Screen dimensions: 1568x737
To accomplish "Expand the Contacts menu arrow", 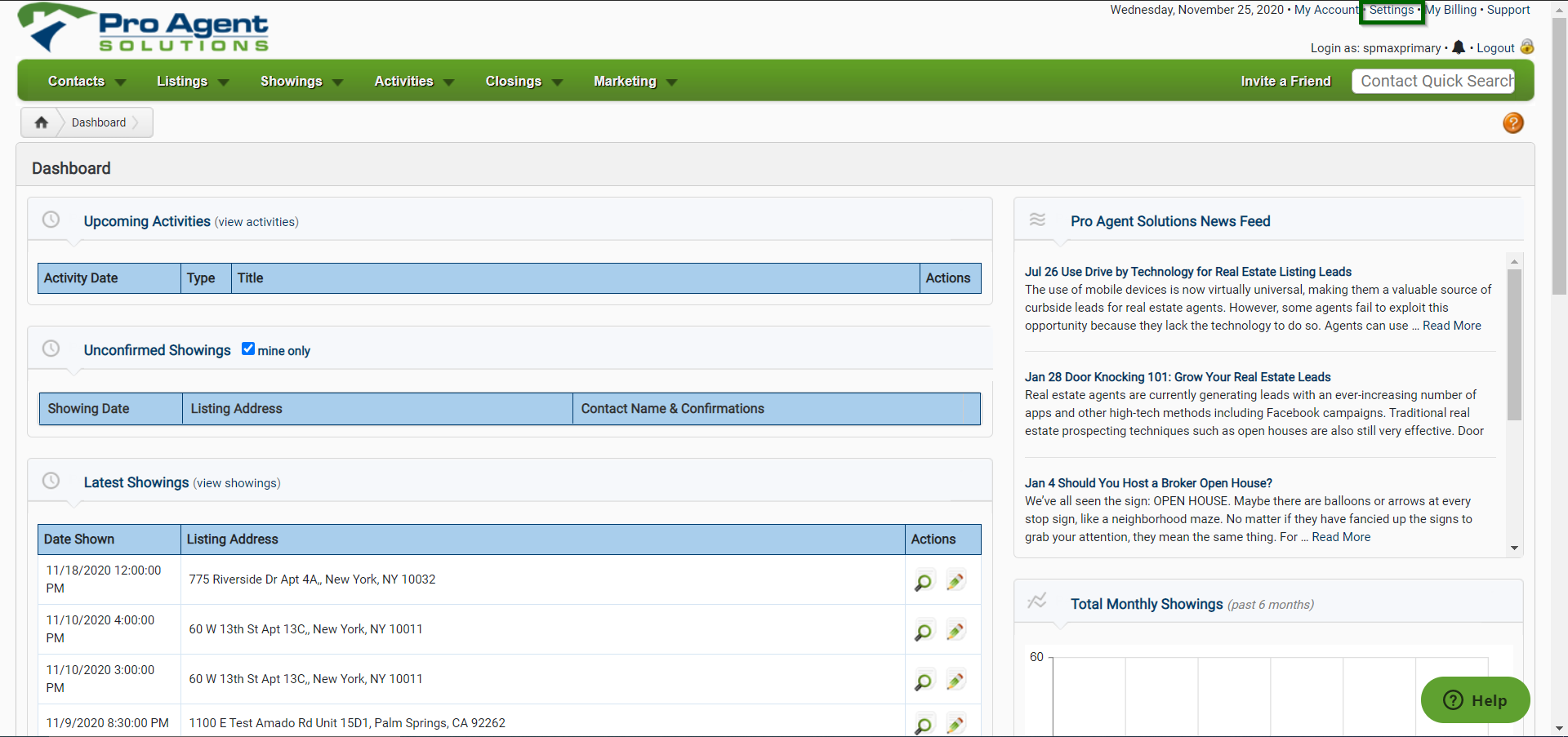I will (121, 82).
